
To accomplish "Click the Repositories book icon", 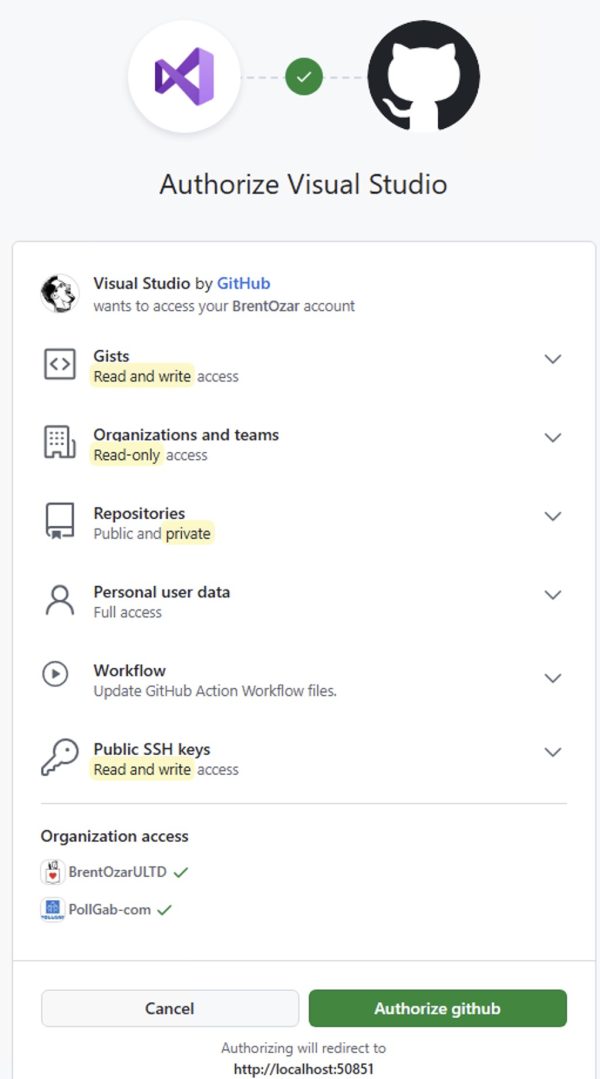I will click(x=60, y=522).
